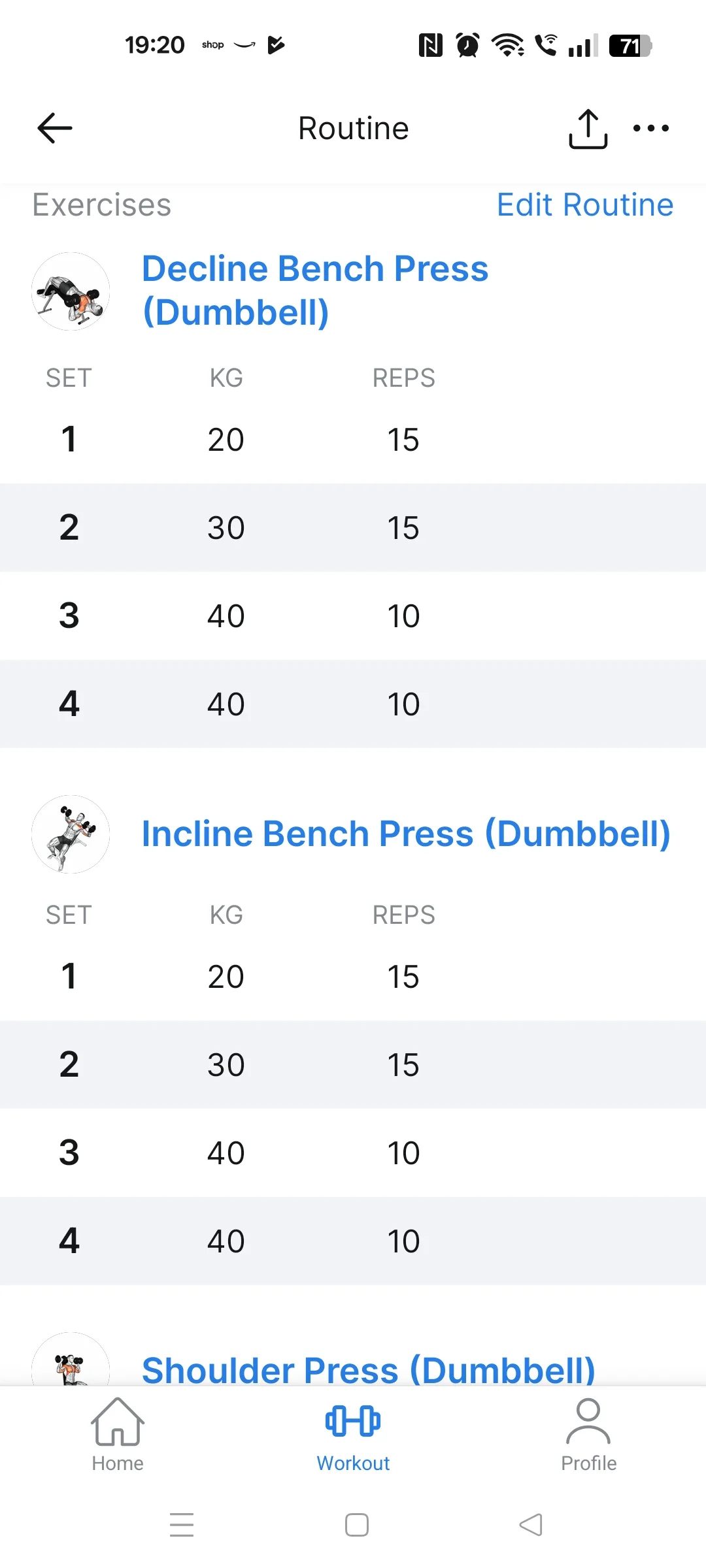Open the Home tab

(118, 1435)
